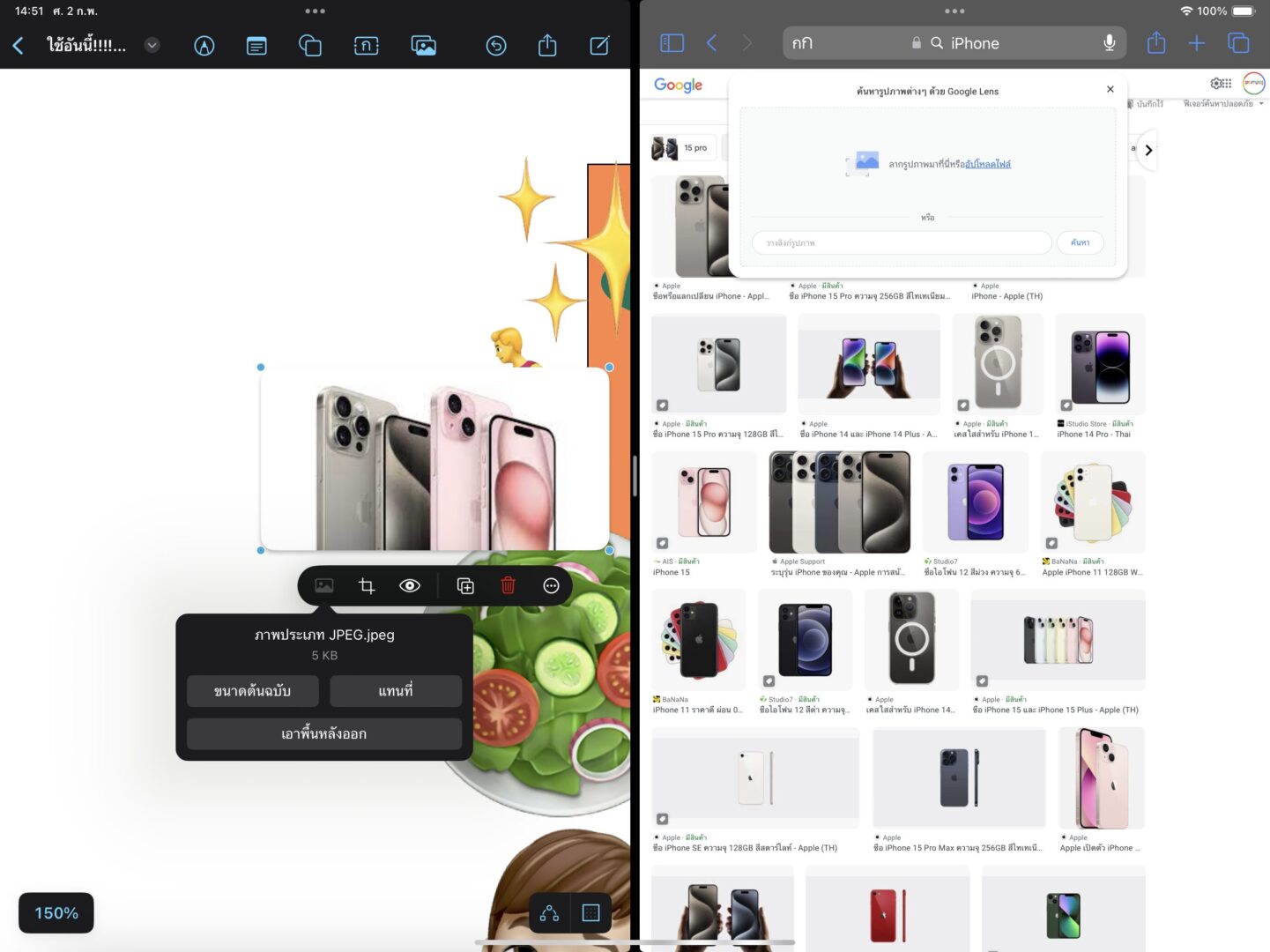Toggle connector lines icon
The height and width of the screenshot is (952, 1270).
click(x=549, y=913)
